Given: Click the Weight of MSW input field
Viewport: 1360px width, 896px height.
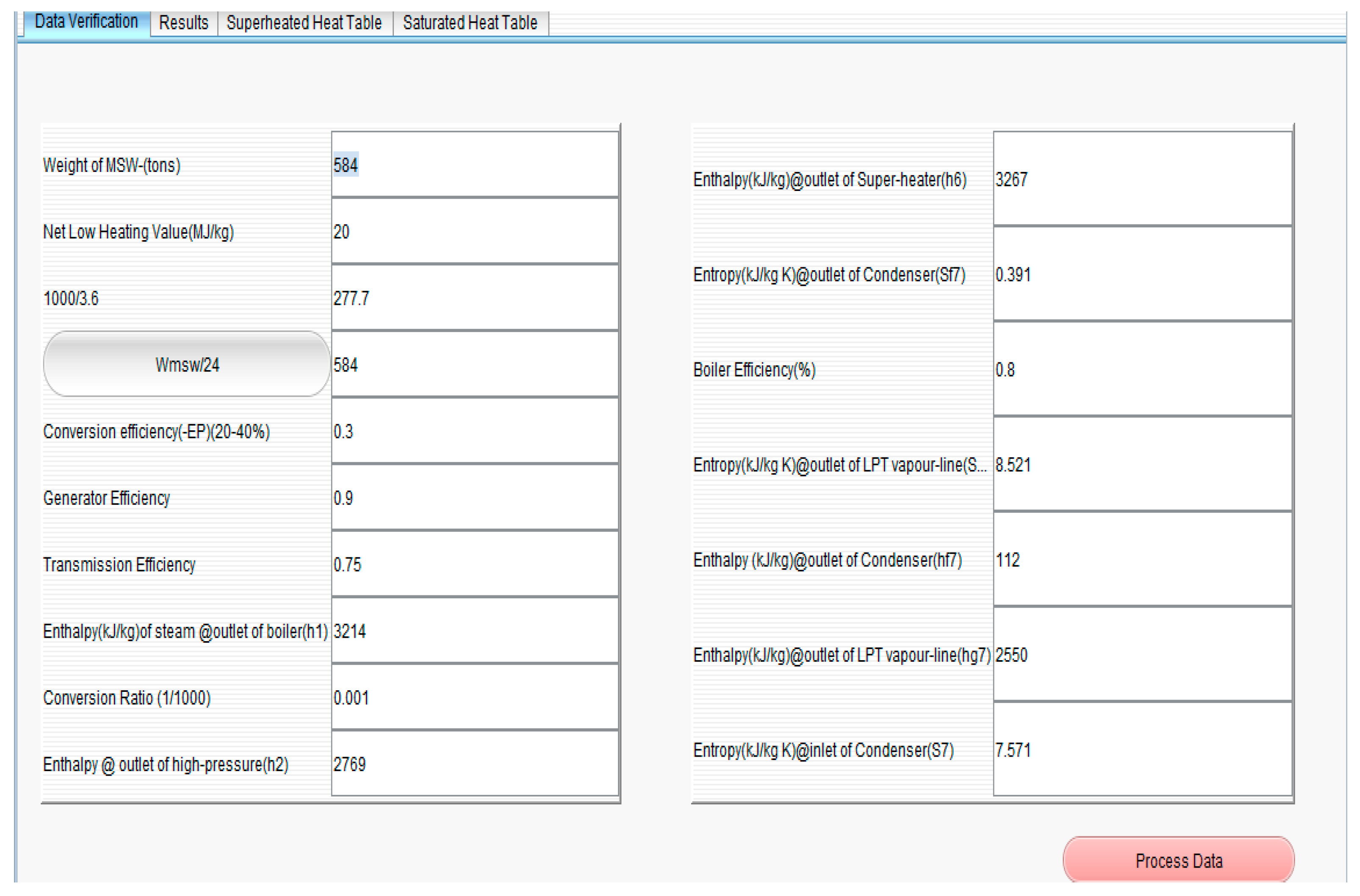Looking at the screenshot, I should (x=474, y=165).
